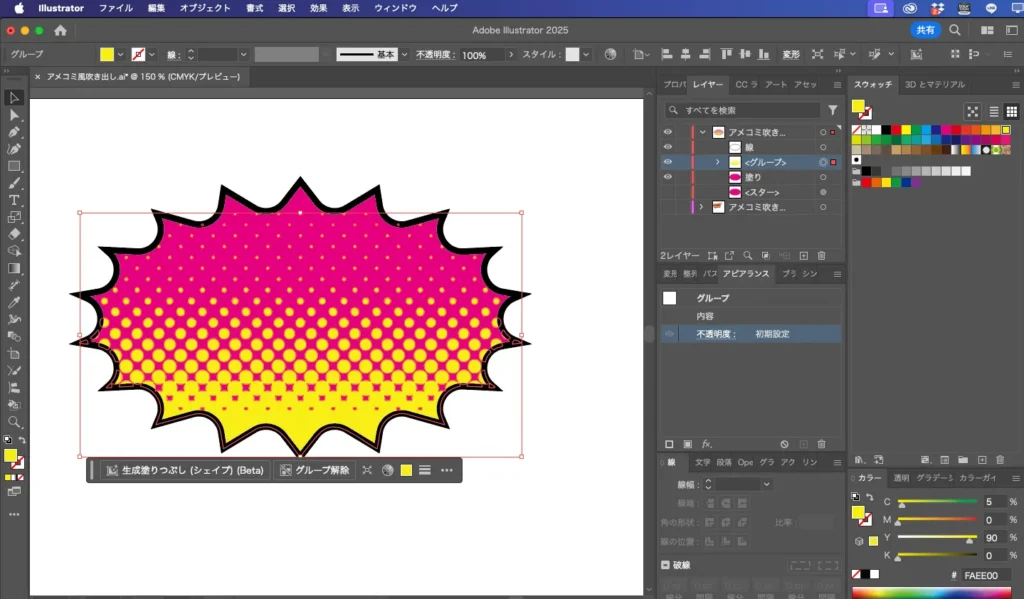Click the Layers panel filter funnel icon
The width and height of the screenshot is (1024, 599).
point(832,110)
